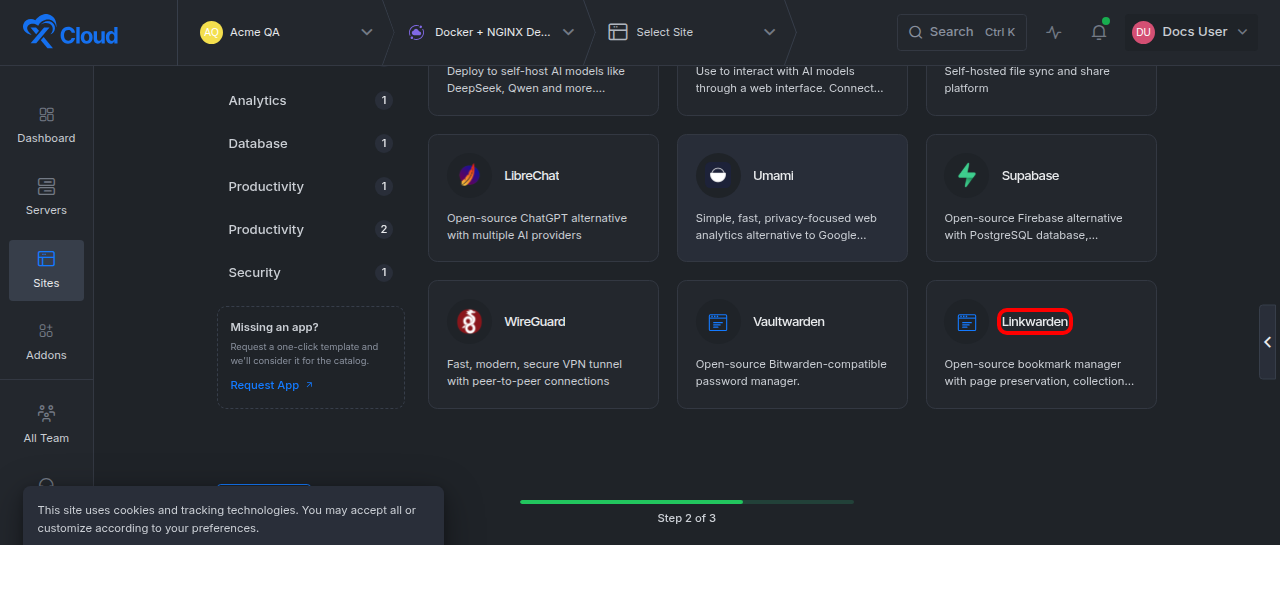Open the notifications bell
The width and height of the screenshot is (1280, 609).
1099,32
